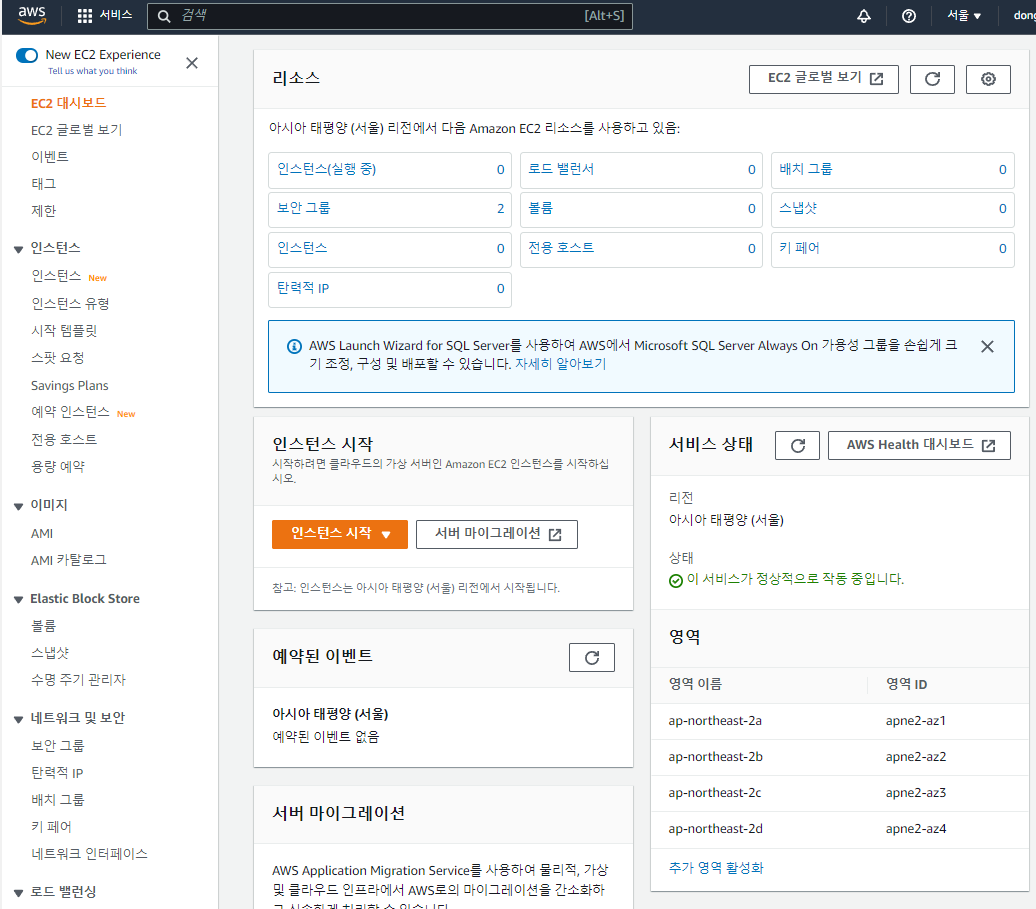Open 인스턴스 유형 in sidebar
Viewport: 1036px width, 909px height.
pos(70,304)
